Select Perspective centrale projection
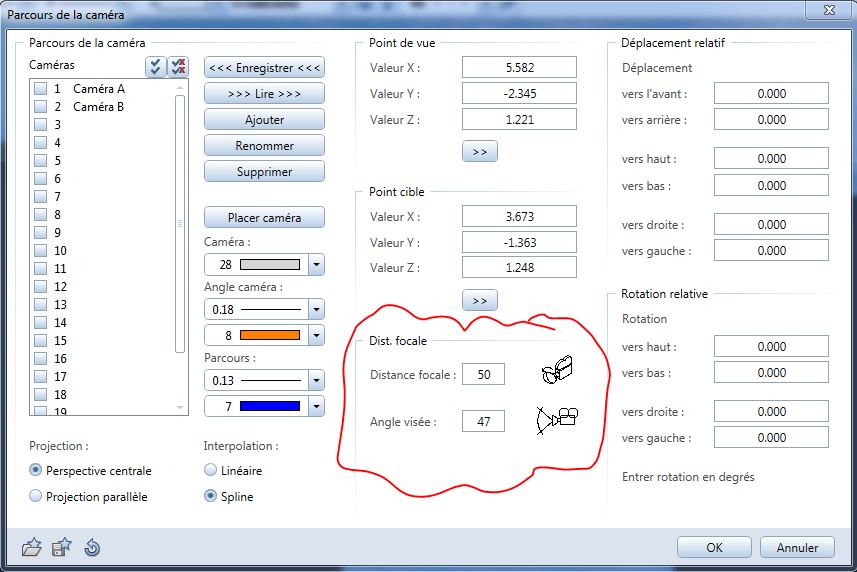Image resolution: width=857 pixels, height=572 pixels. pyautogui.click(x=36, y=470)
